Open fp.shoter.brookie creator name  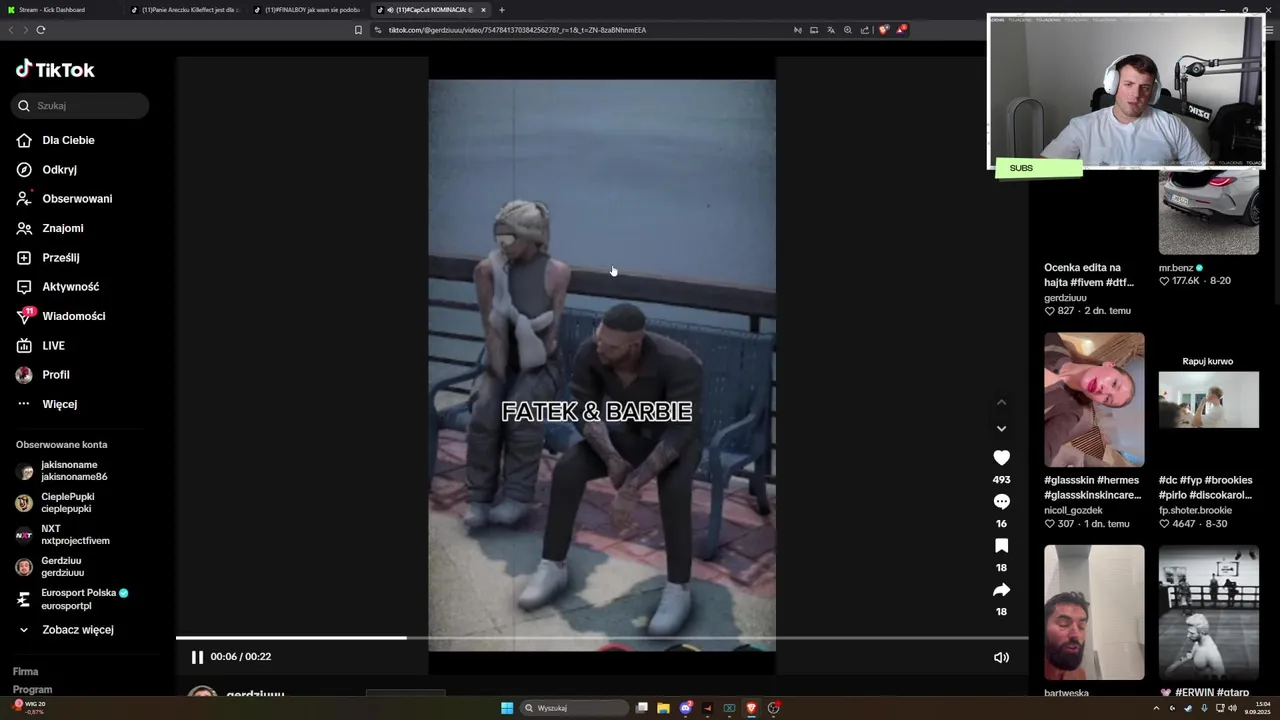click(1195, 510)
